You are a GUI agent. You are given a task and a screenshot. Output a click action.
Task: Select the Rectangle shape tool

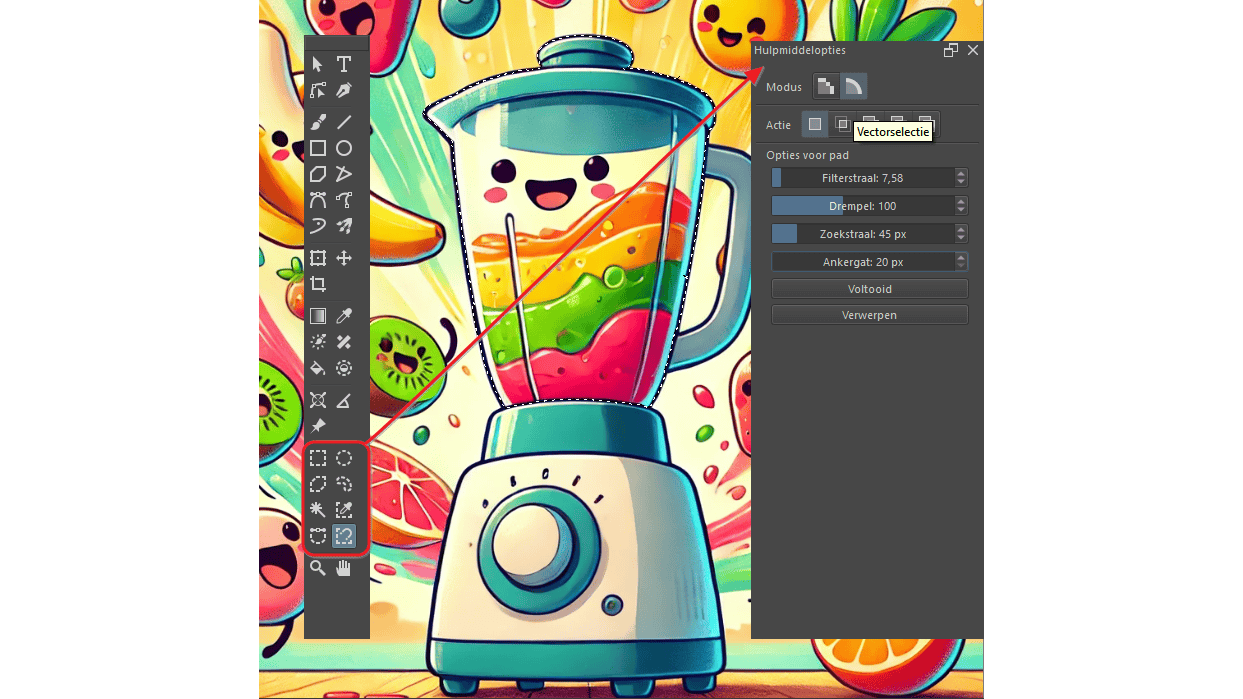point(318,148)
